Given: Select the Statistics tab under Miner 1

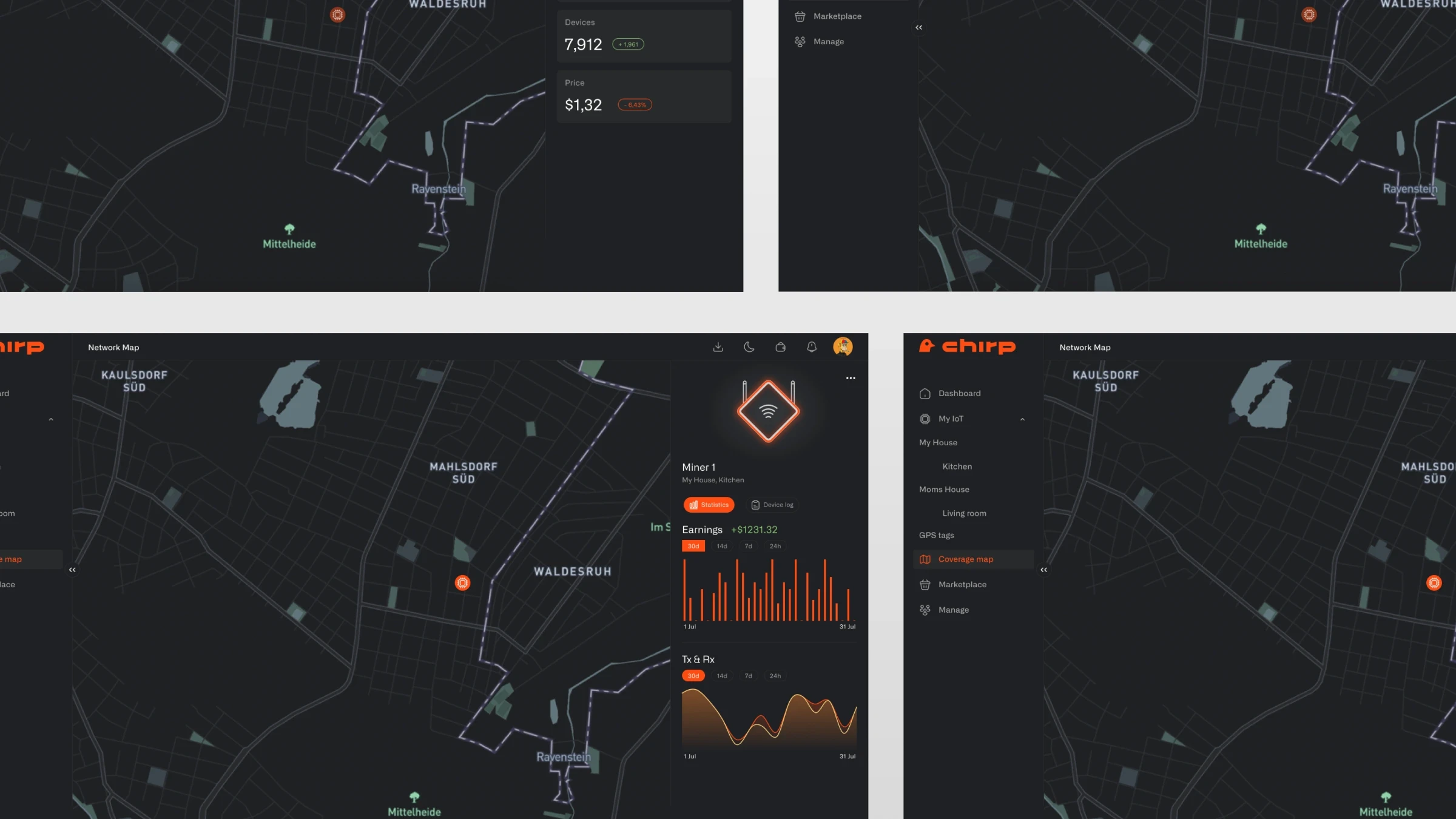Looking at the screenshot, I should (x=709, y=505).
